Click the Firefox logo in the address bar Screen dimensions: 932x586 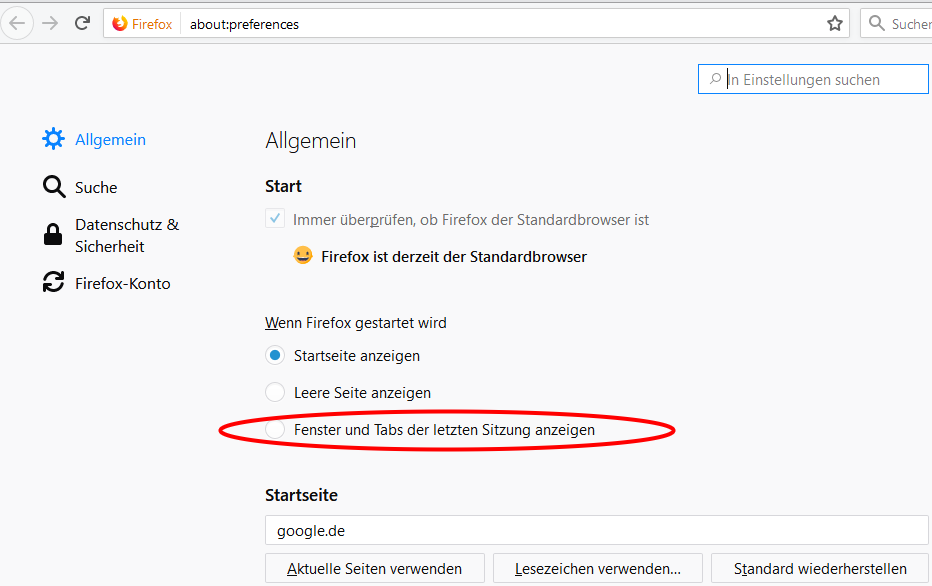point(120,23)
